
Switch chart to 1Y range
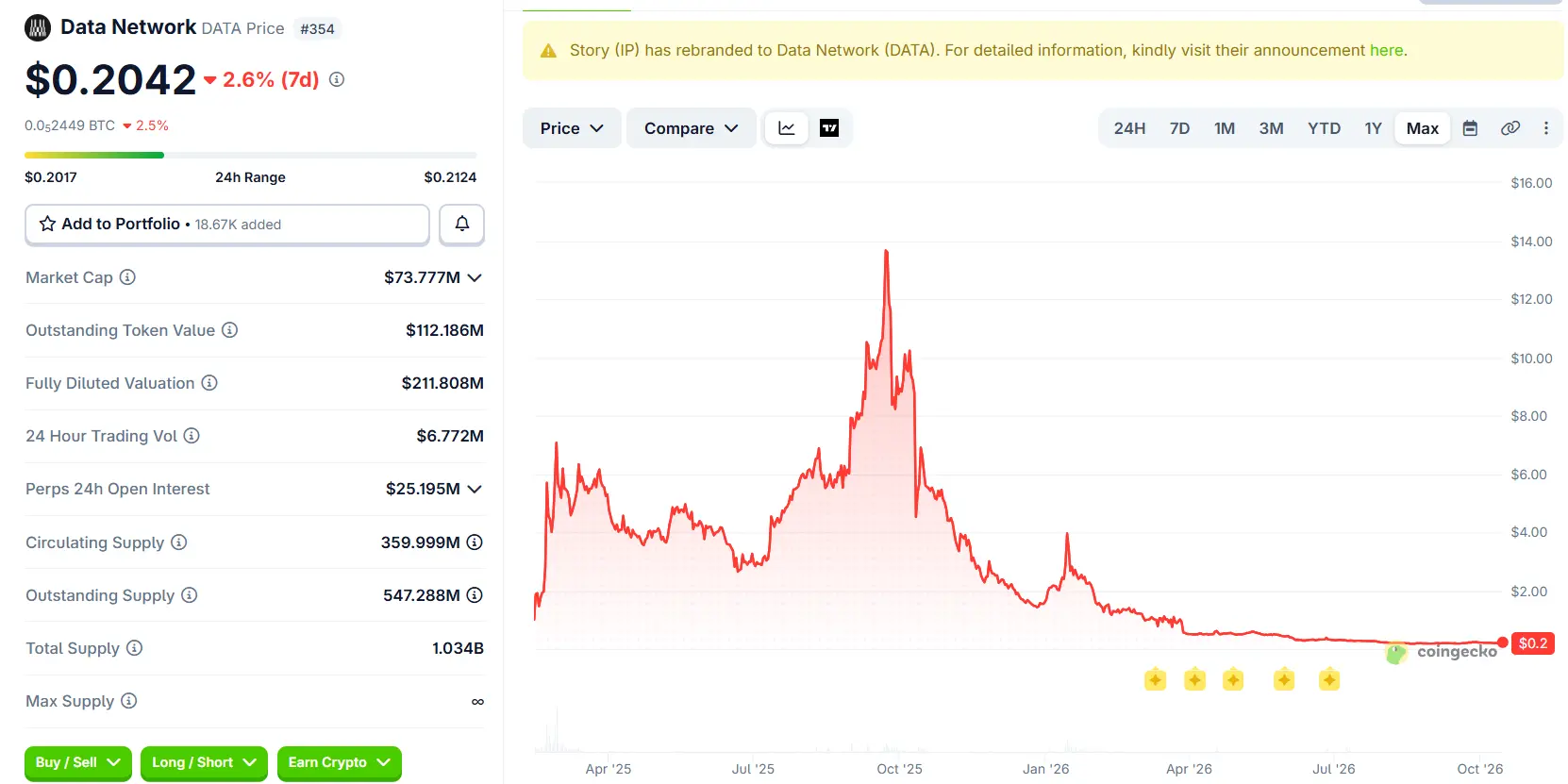pyautogui.click(x=1373, y=128)
